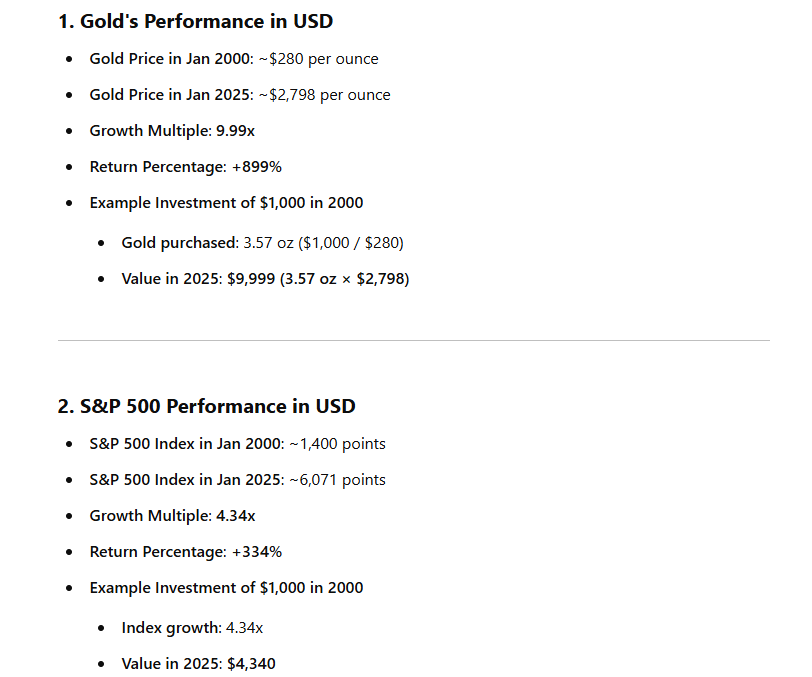Screen dimensions: 812x677
Task: Click S&P 500 Index in Jan 2025 line
Action: pos(237,480)
